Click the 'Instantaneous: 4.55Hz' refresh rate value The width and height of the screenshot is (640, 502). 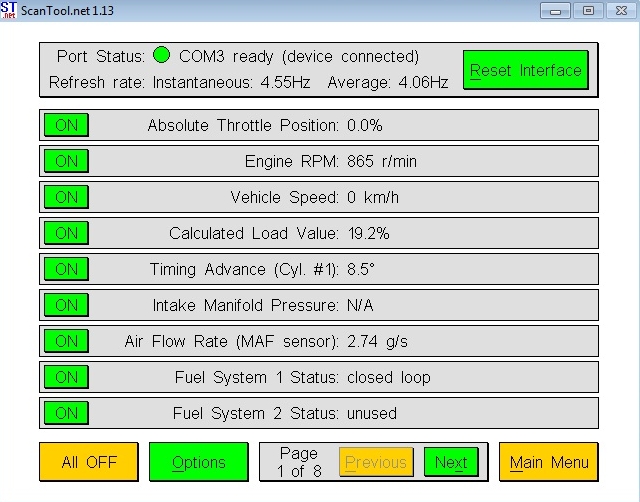point(231,82)
